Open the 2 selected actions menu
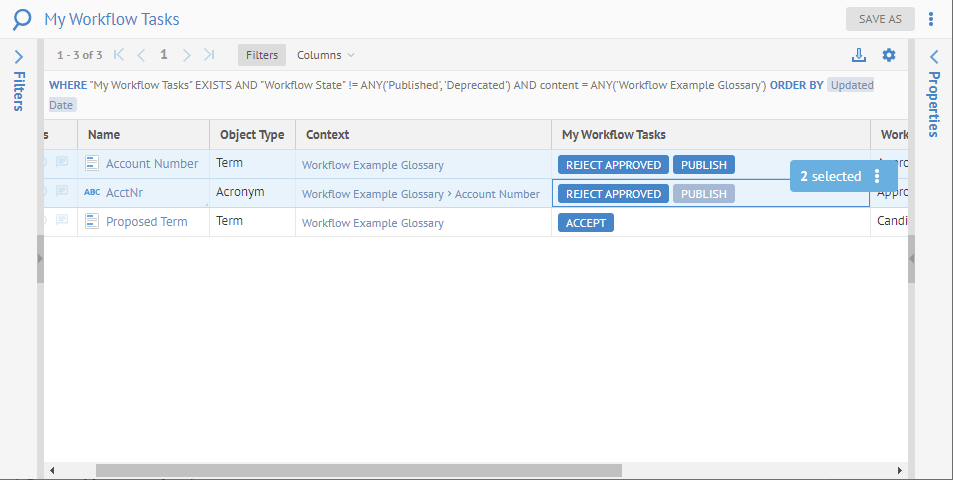953x480 pixels. click(877, 176)
